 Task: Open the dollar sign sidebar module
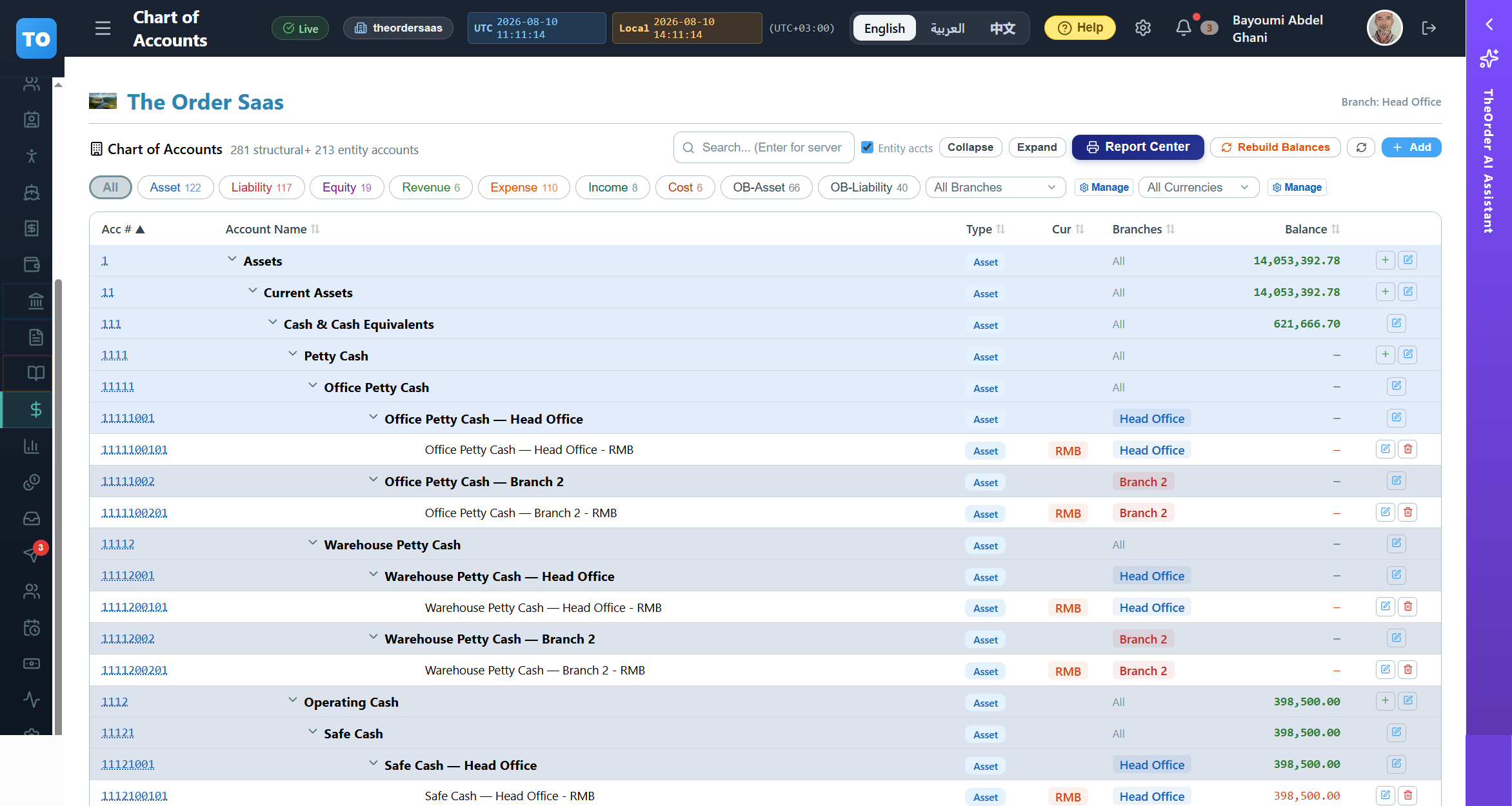(x=35, y=409)
